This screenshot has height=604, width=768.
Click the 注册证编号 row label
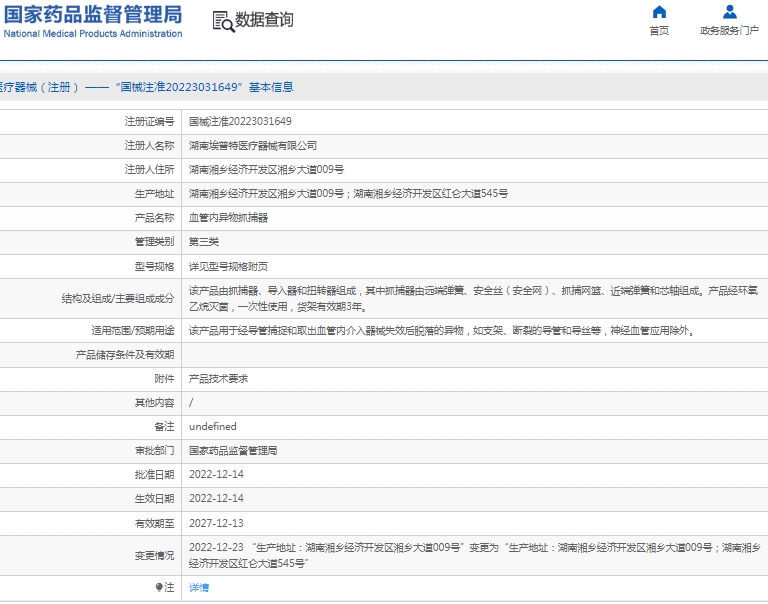click(149, 121)
